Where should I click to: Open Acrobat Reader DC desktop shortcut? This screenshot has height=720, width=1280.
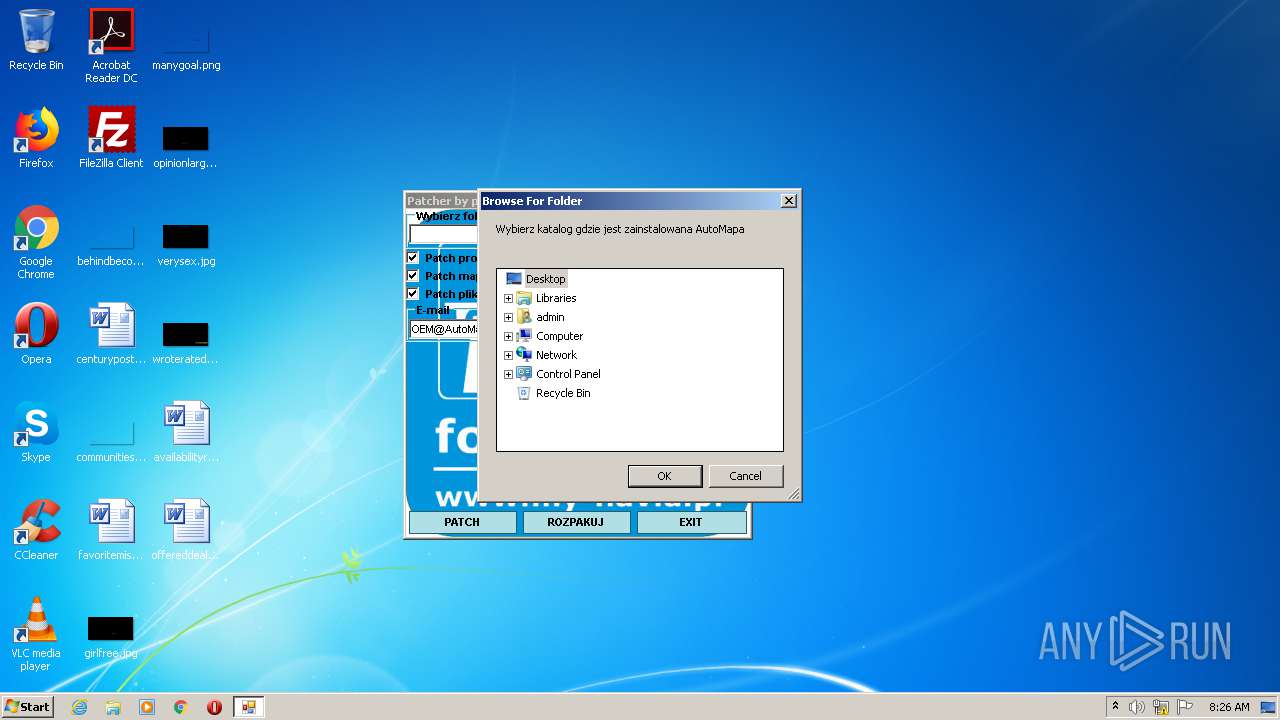[x=111, y=46]
